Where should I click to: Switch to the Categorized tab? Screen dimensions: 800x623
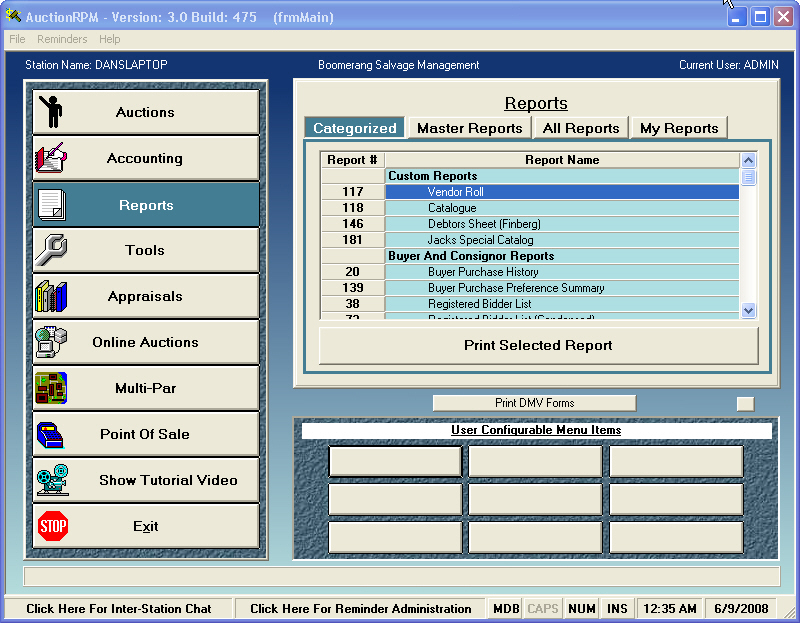point(355,128)
